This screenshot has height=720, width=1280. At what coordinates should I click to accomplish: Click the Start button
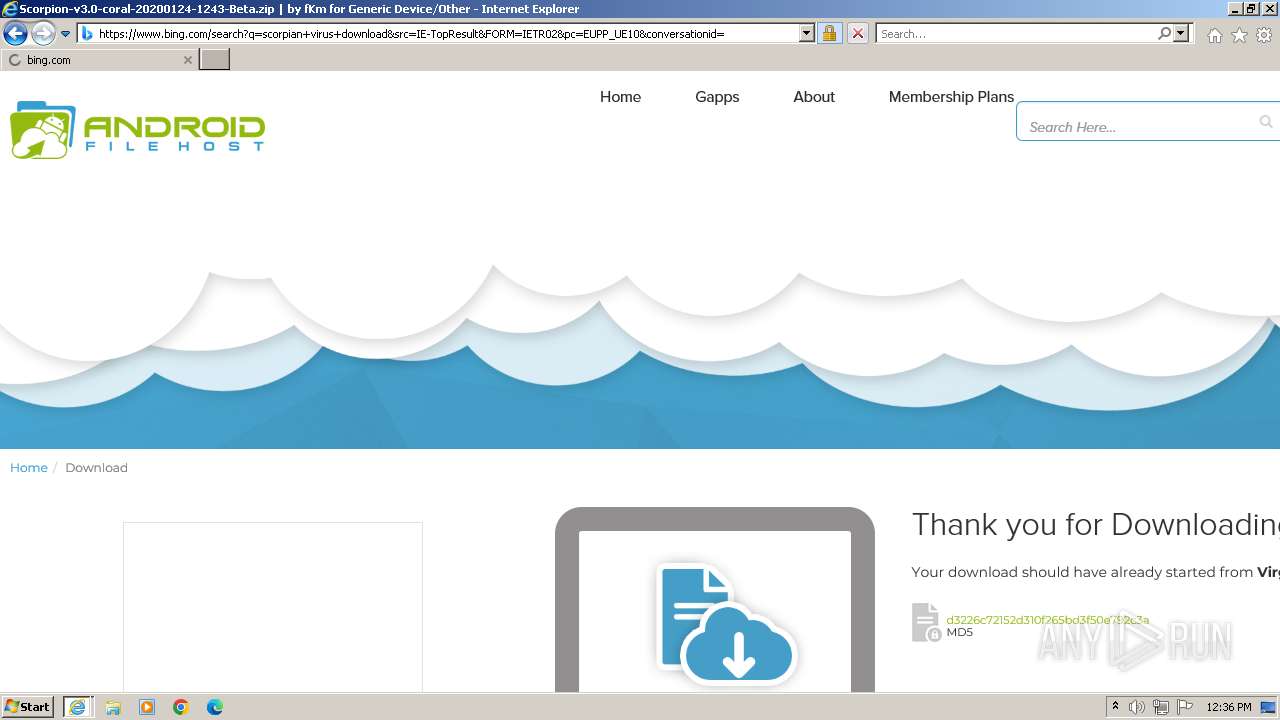28,707
